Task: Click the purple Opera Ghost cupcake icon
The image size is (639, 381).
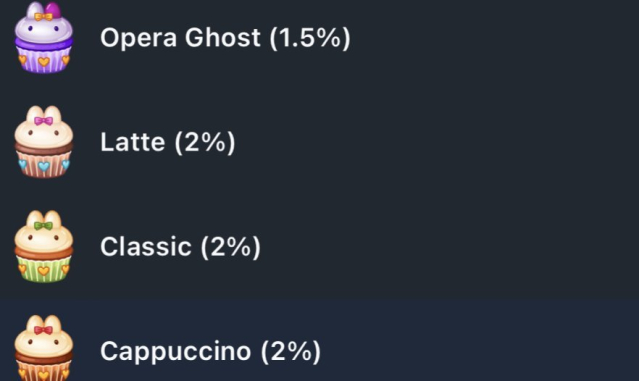Action: (x=44, y=37)
